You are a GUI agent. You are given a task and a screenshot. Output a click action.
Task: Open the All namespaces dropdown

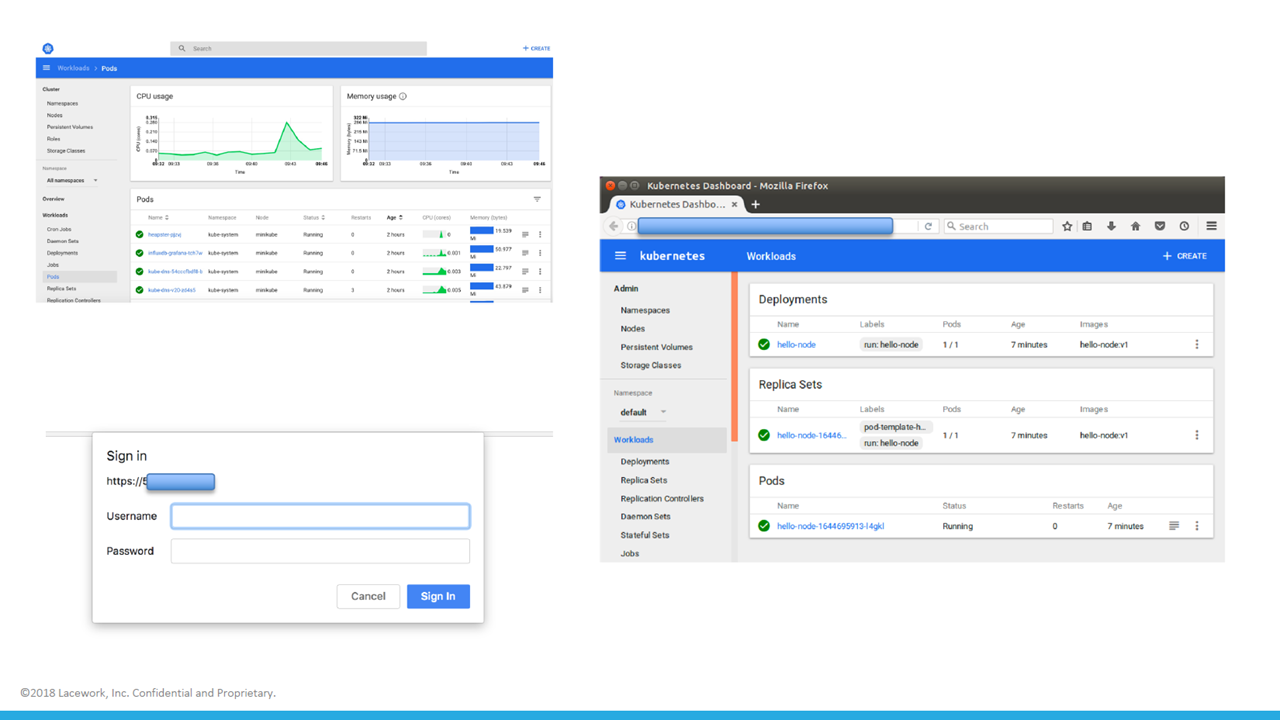(x=72, y=180)
